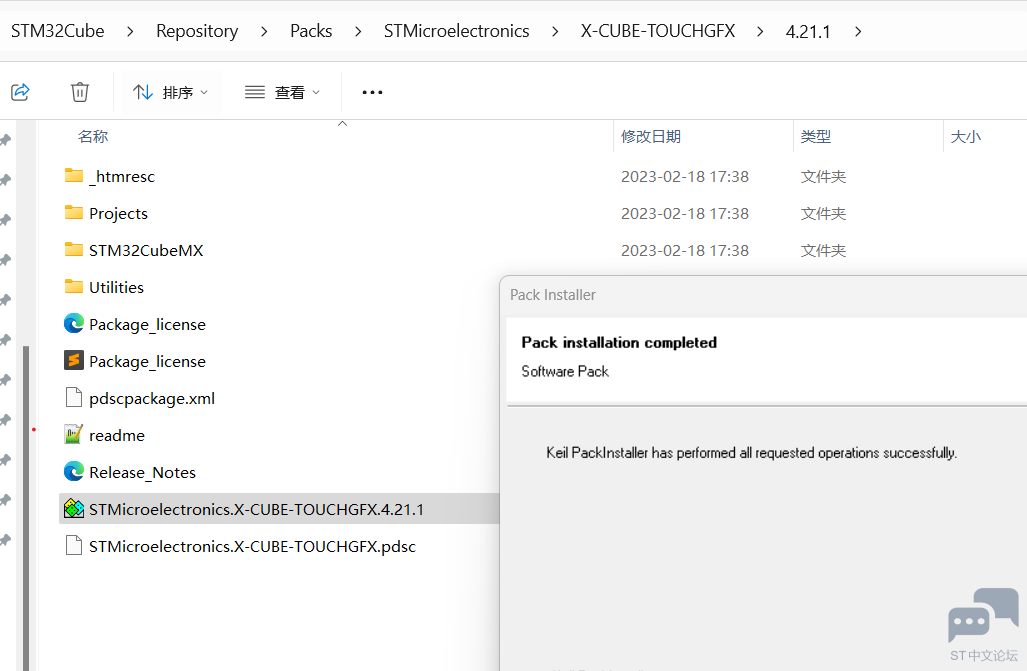Click the Release_Notes file name

click(x=142, y=472)
